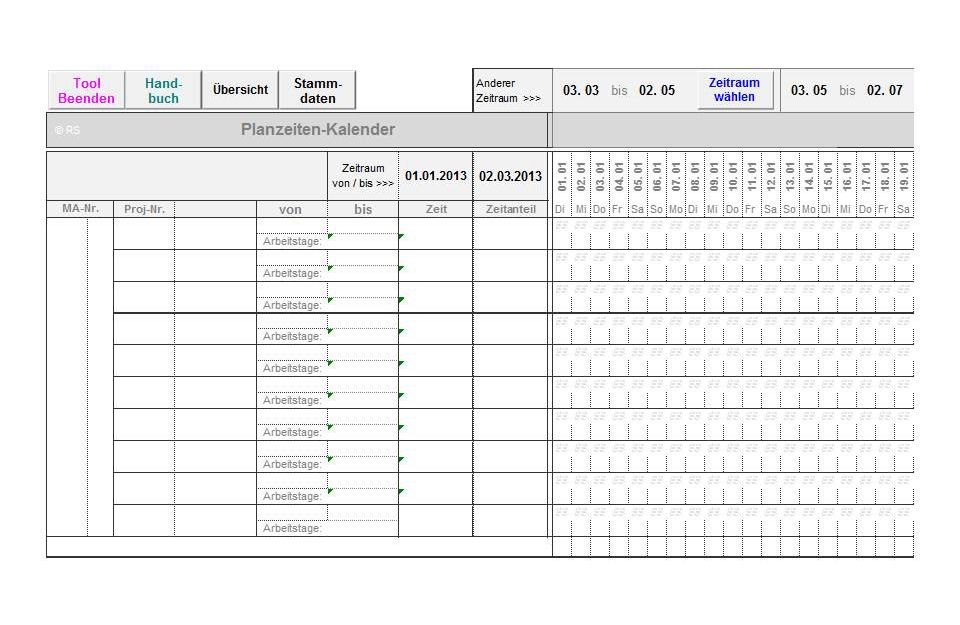Image resolution: width=960 pixels, height=625 pixels.
Task: Click the Tool Beenden button
Action: pyautogui.click(x=86, y=91)
